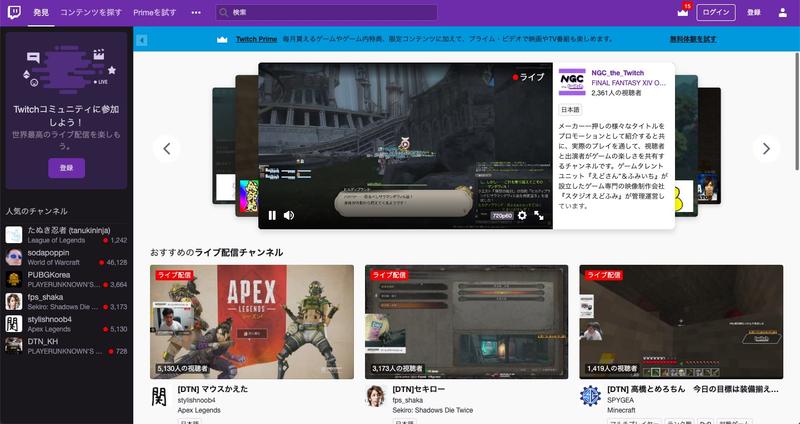Open the player settings gear
Viewport: 800px width, 424px height.
pyautogui.click(x=522, y=215)
